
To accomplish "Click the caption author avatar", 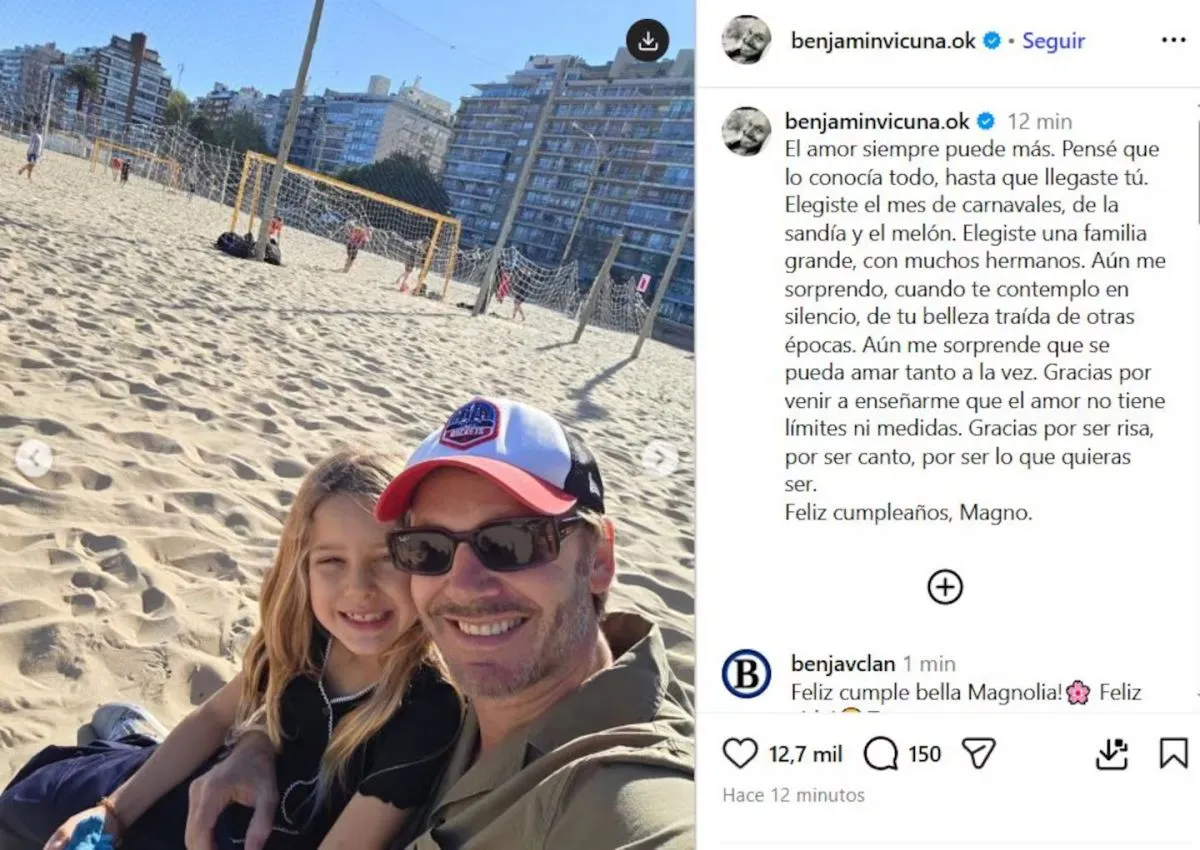I will 747,131.
